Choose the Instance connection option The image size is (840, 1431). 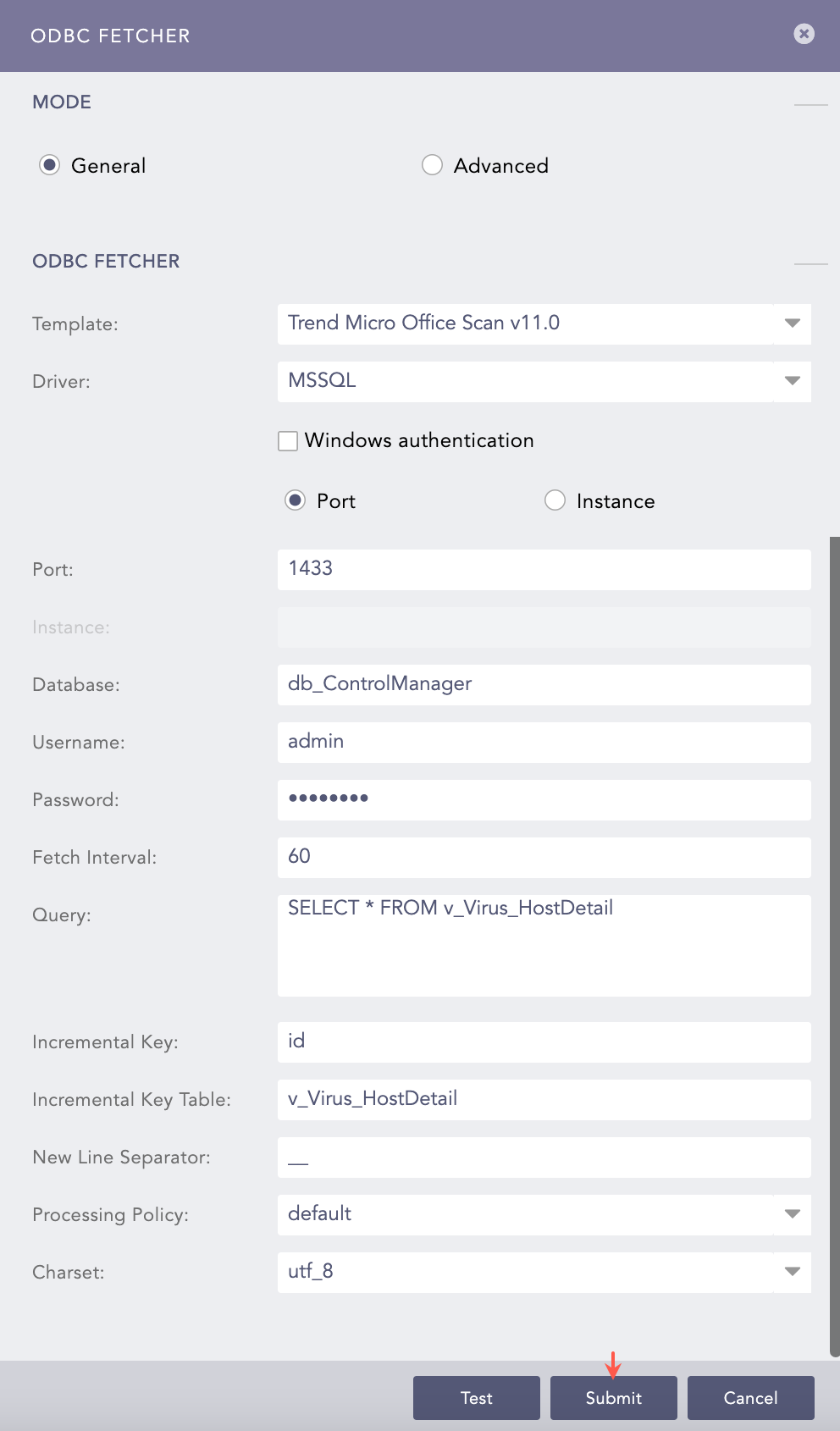555,500
